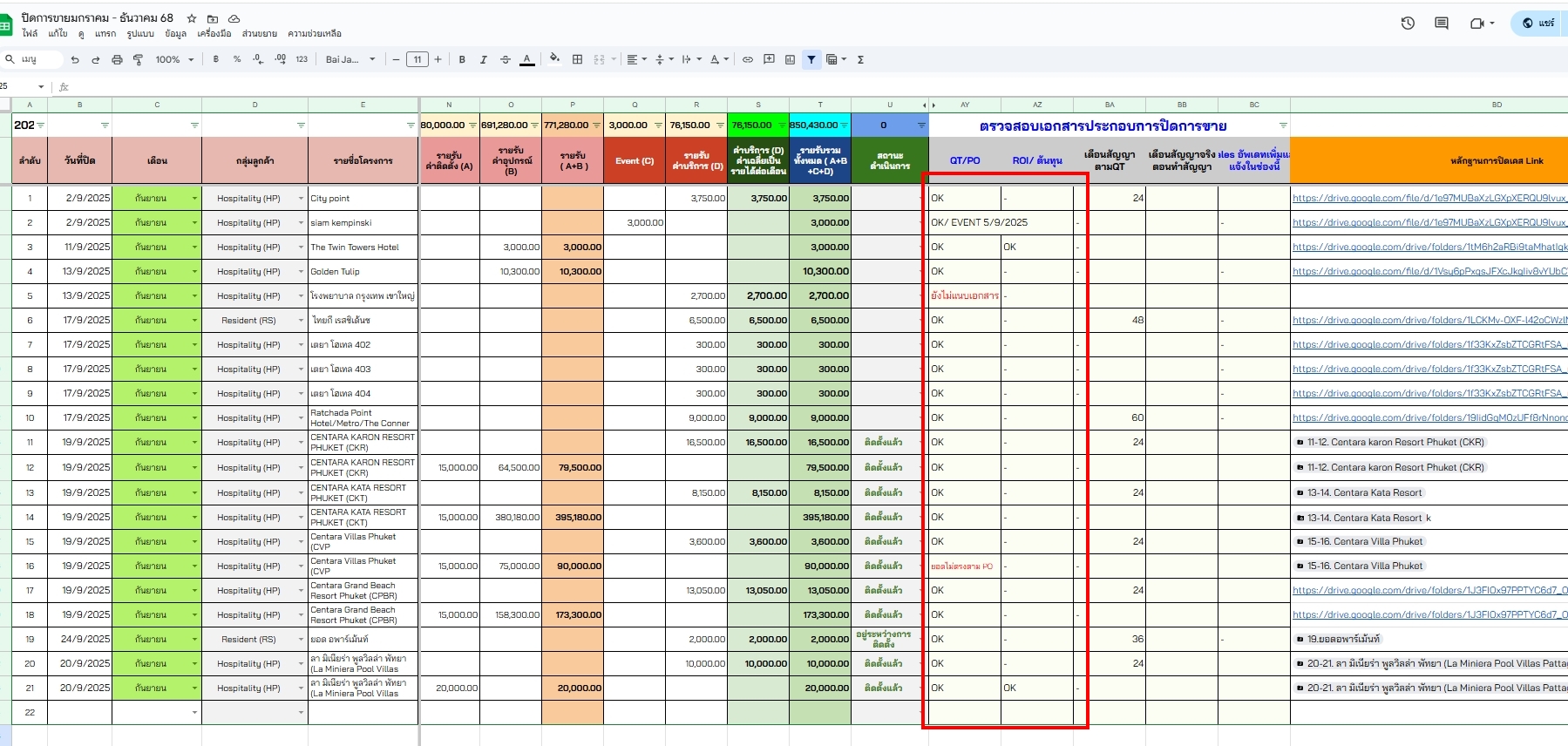
Task: Click the แชร์ share button
Action: pyautogui.click(x=1539, y=24)
